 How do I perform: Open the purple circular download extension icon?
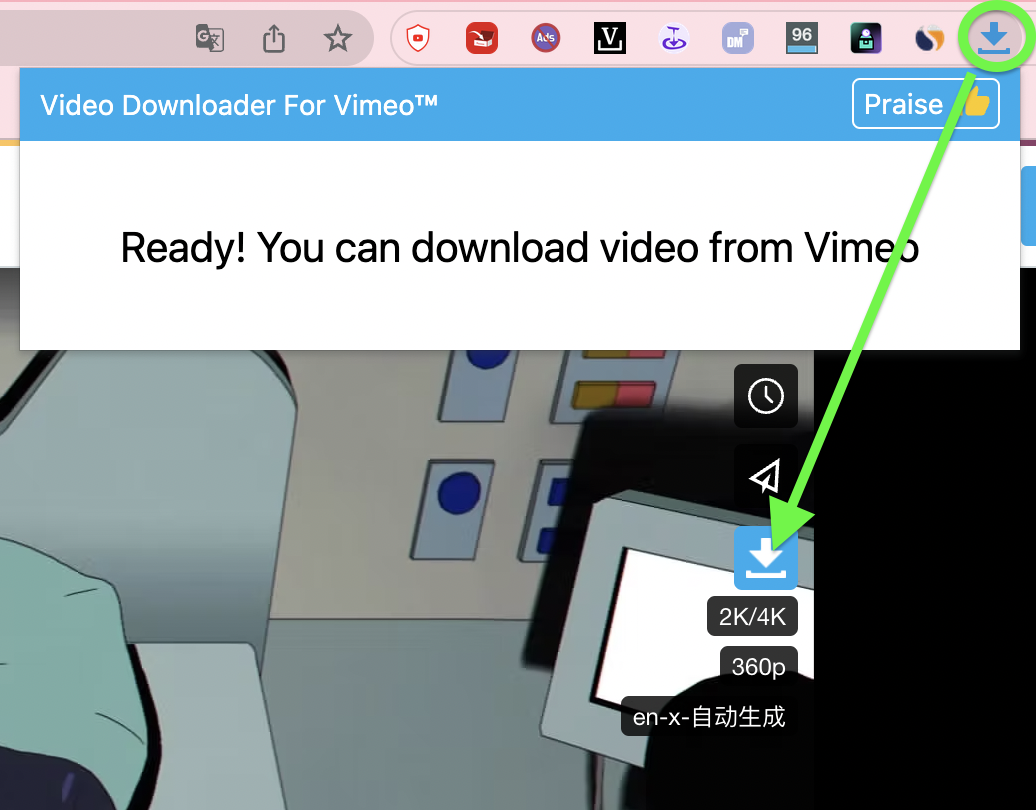click(673, 38)
